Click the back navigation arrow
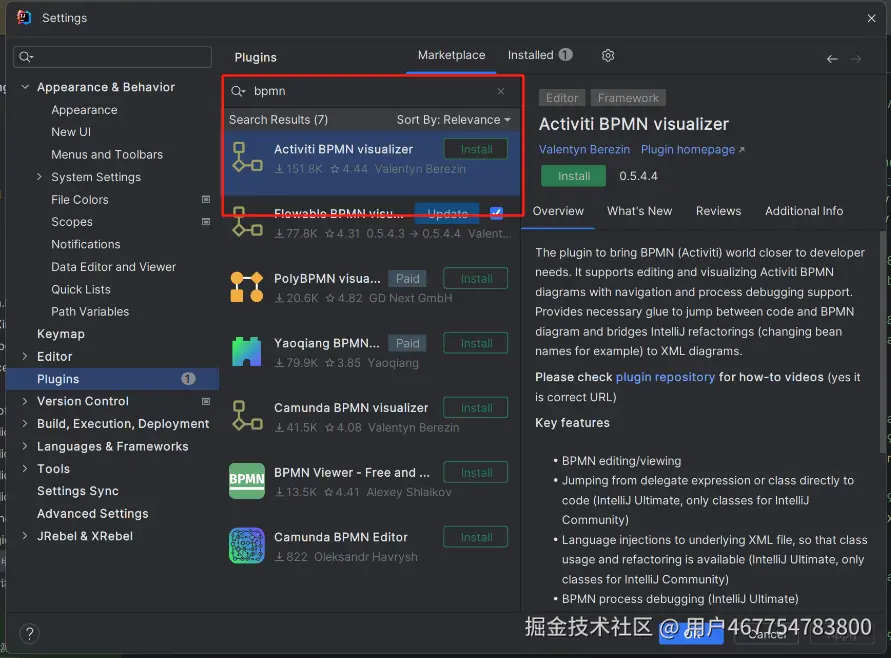This screenshot has height=658, width=891. pyautogui.click(x=832, y=59)
